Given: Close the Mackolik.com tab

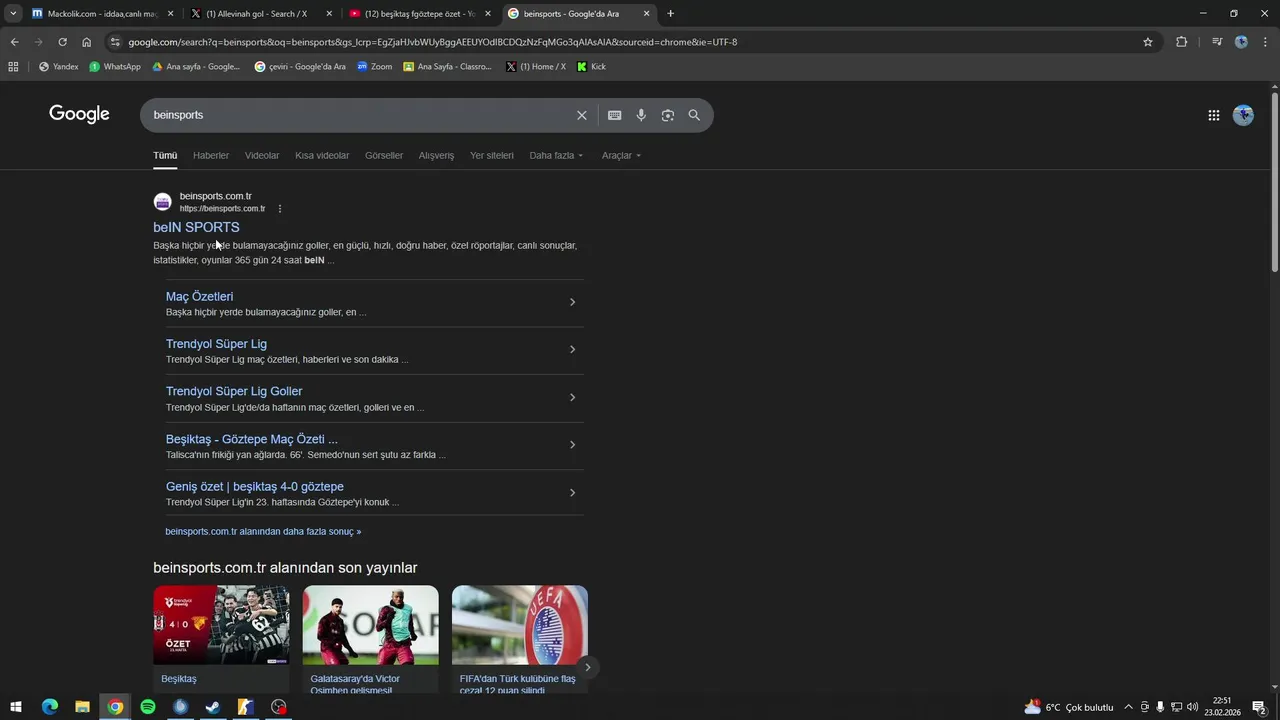Looking at the screenshot, I should coord(170,14).
